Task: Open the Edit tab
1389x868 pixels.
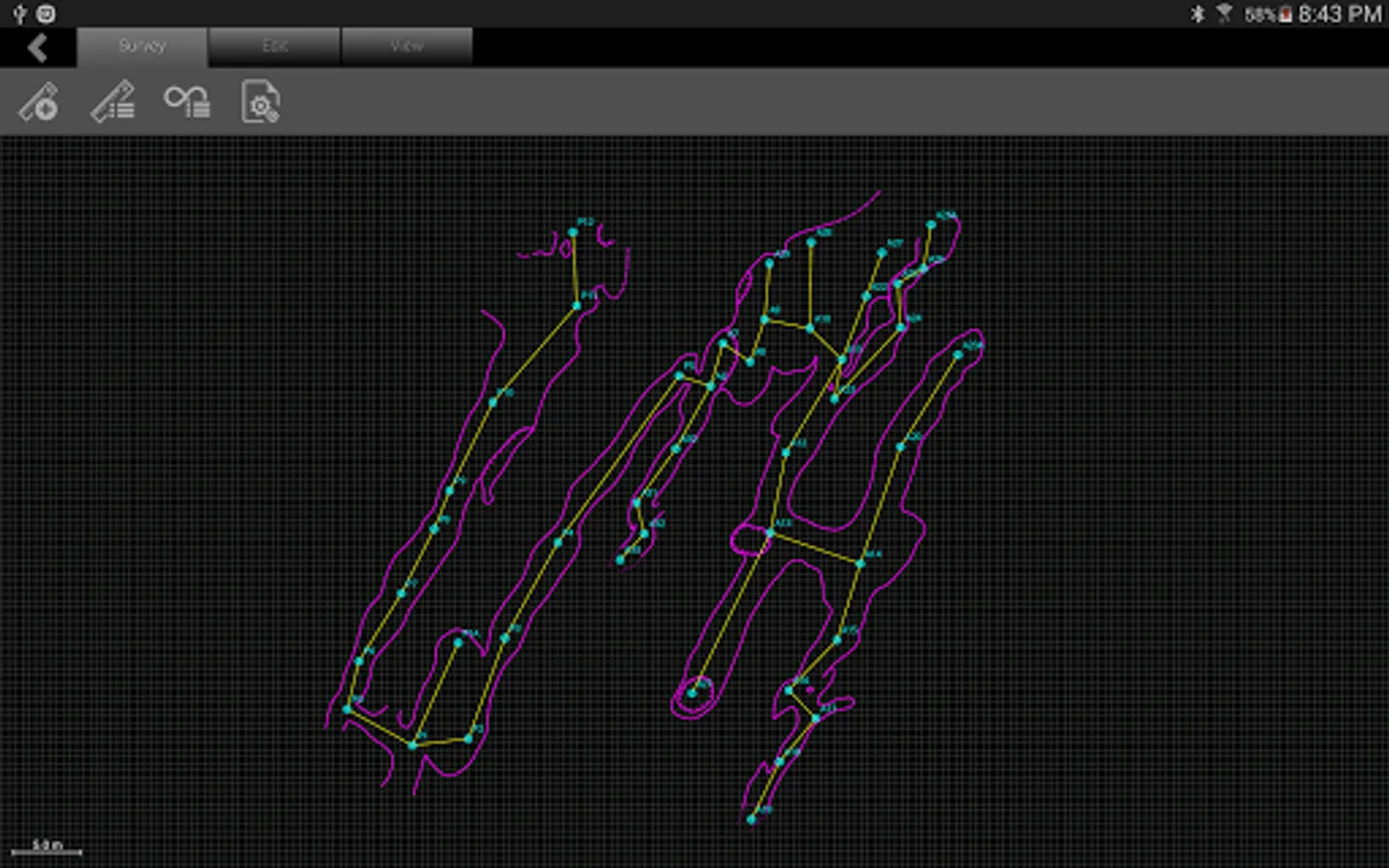Action: coord(274,46)
